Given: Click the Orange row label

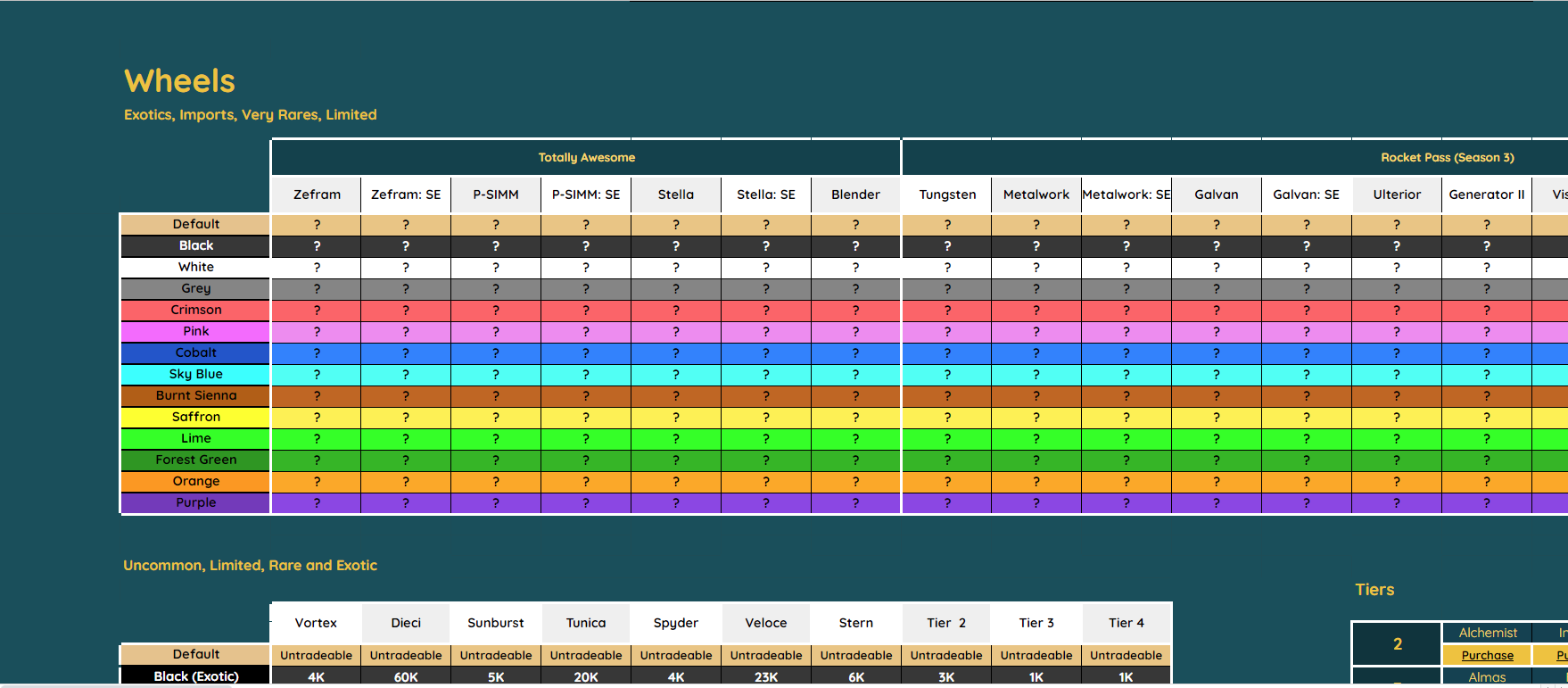Looking at the screenshot, I should point(195,481).
